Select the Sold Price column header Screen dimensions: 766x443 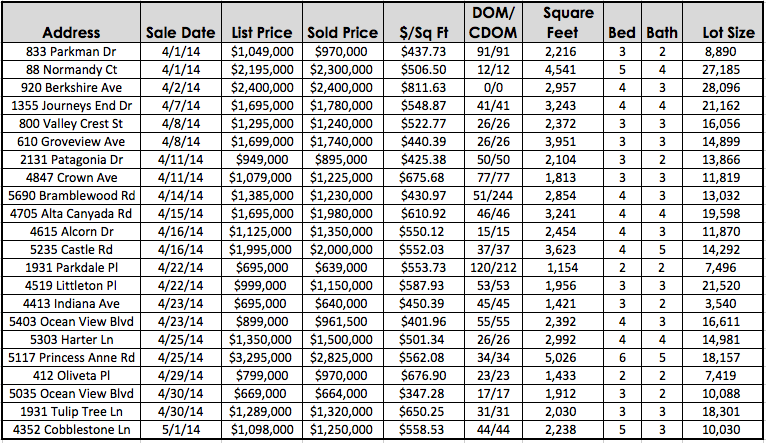[x=345, y=32]
